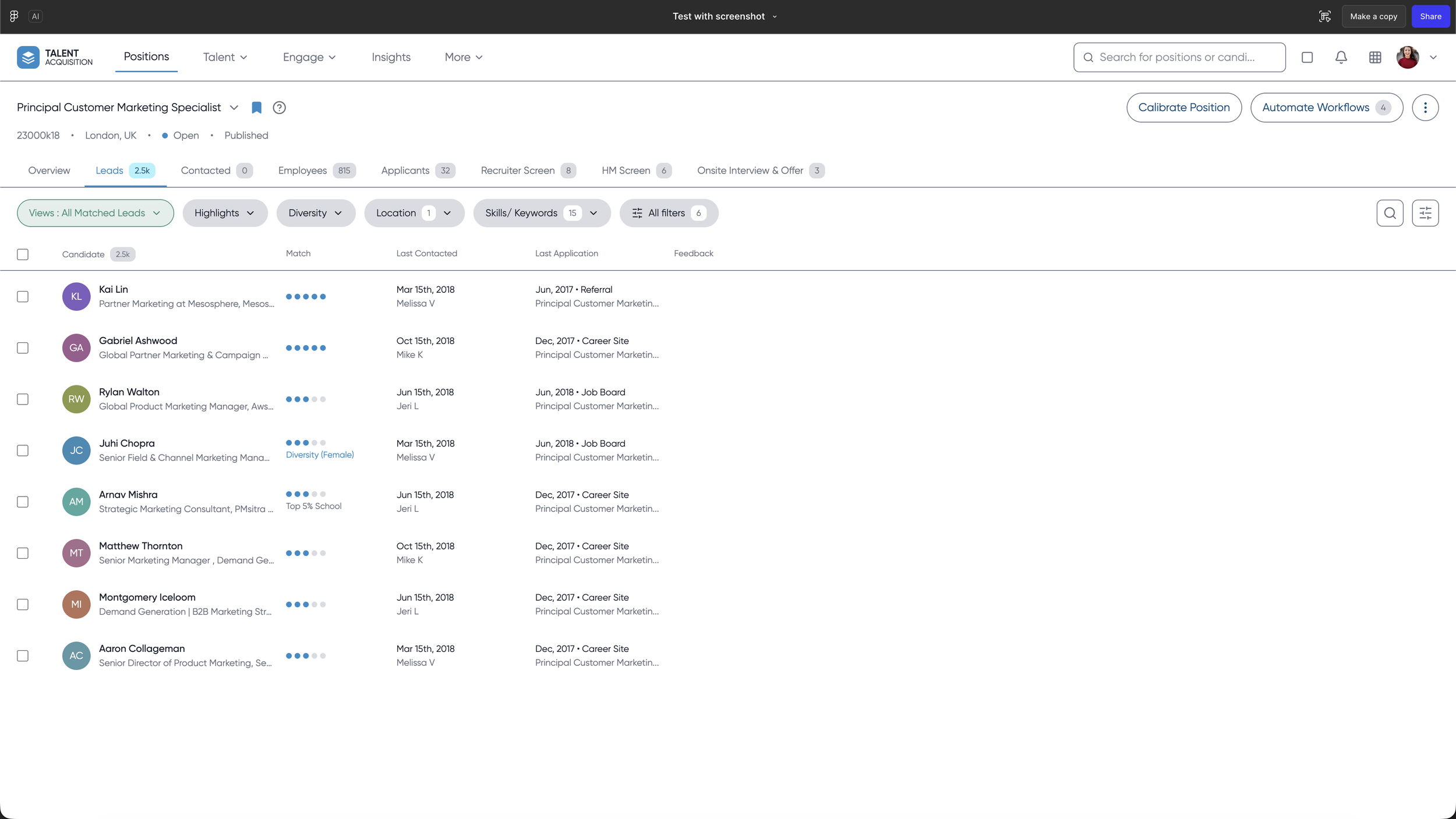Expand the Views: All Matched Leads dropdown
This screenshot has height=819, width=1456.
tap(95, 213)
